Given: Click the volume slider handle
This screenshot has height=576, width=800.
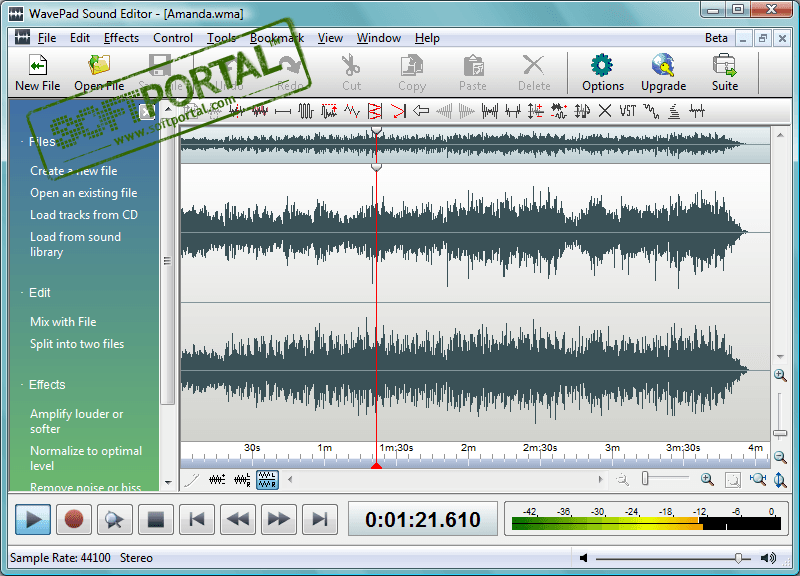Looking at the screenshot, I should pyautogui.click(x=738, y=558).
